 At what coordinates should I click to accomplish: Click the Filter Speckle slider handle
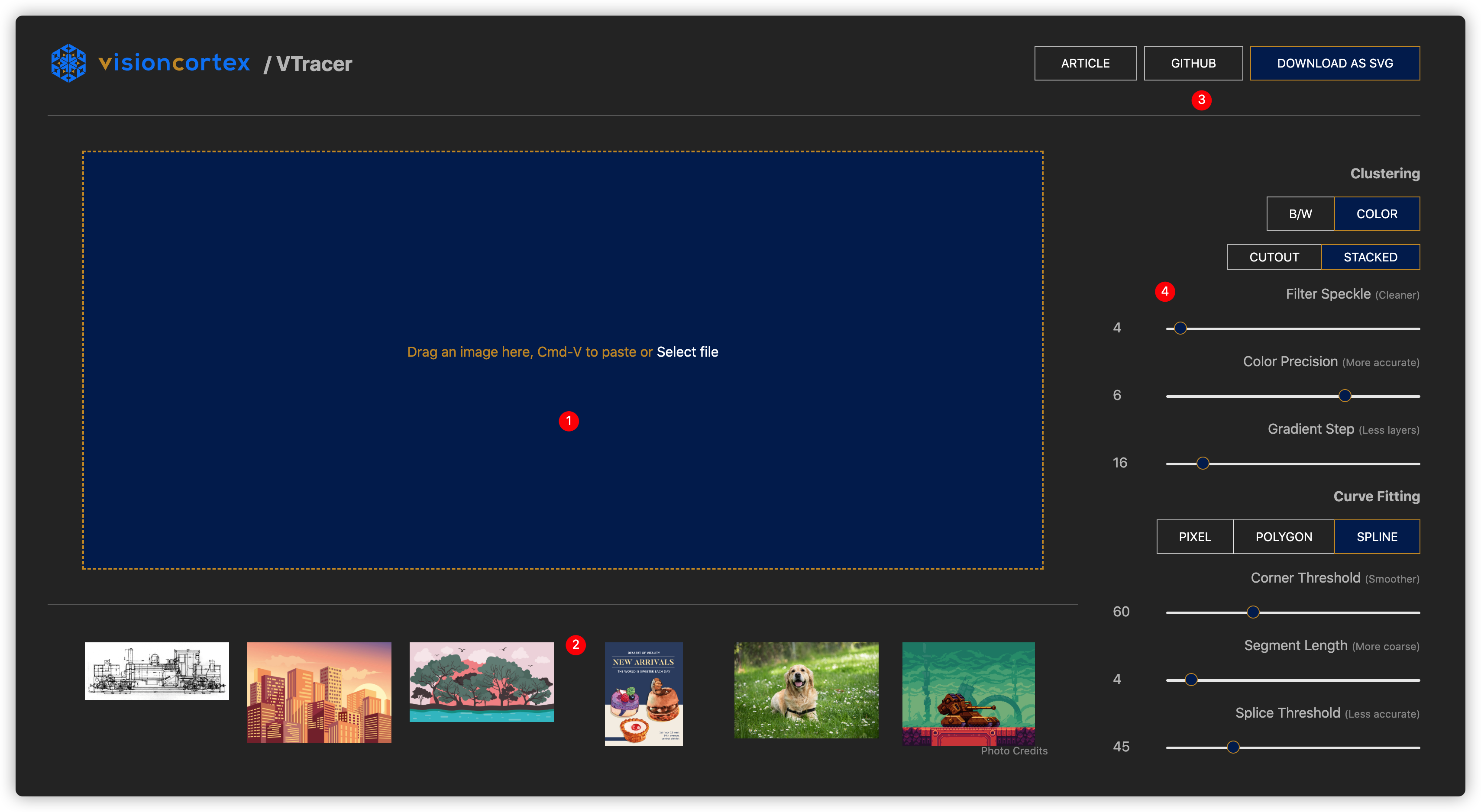tap(1180, 328)
